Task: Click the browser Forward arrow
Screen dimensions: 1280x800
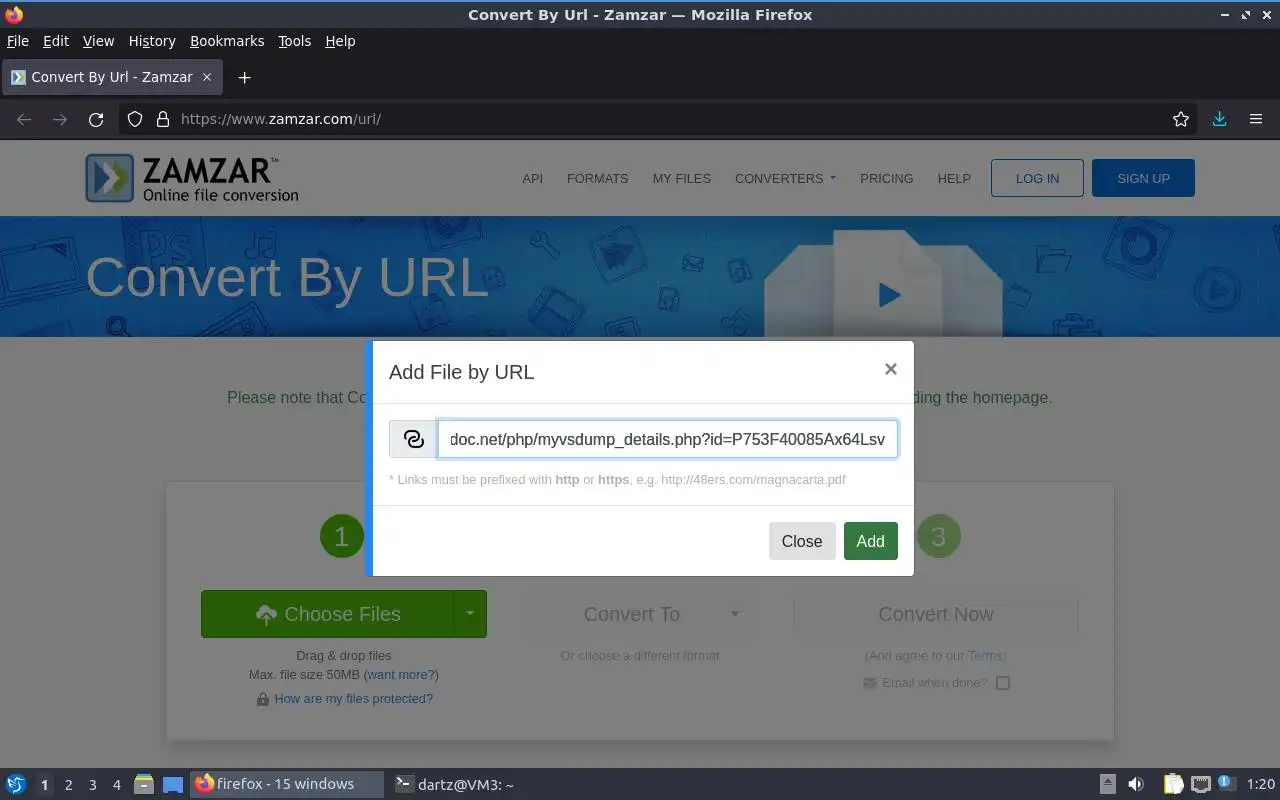Action: point(60,119)
